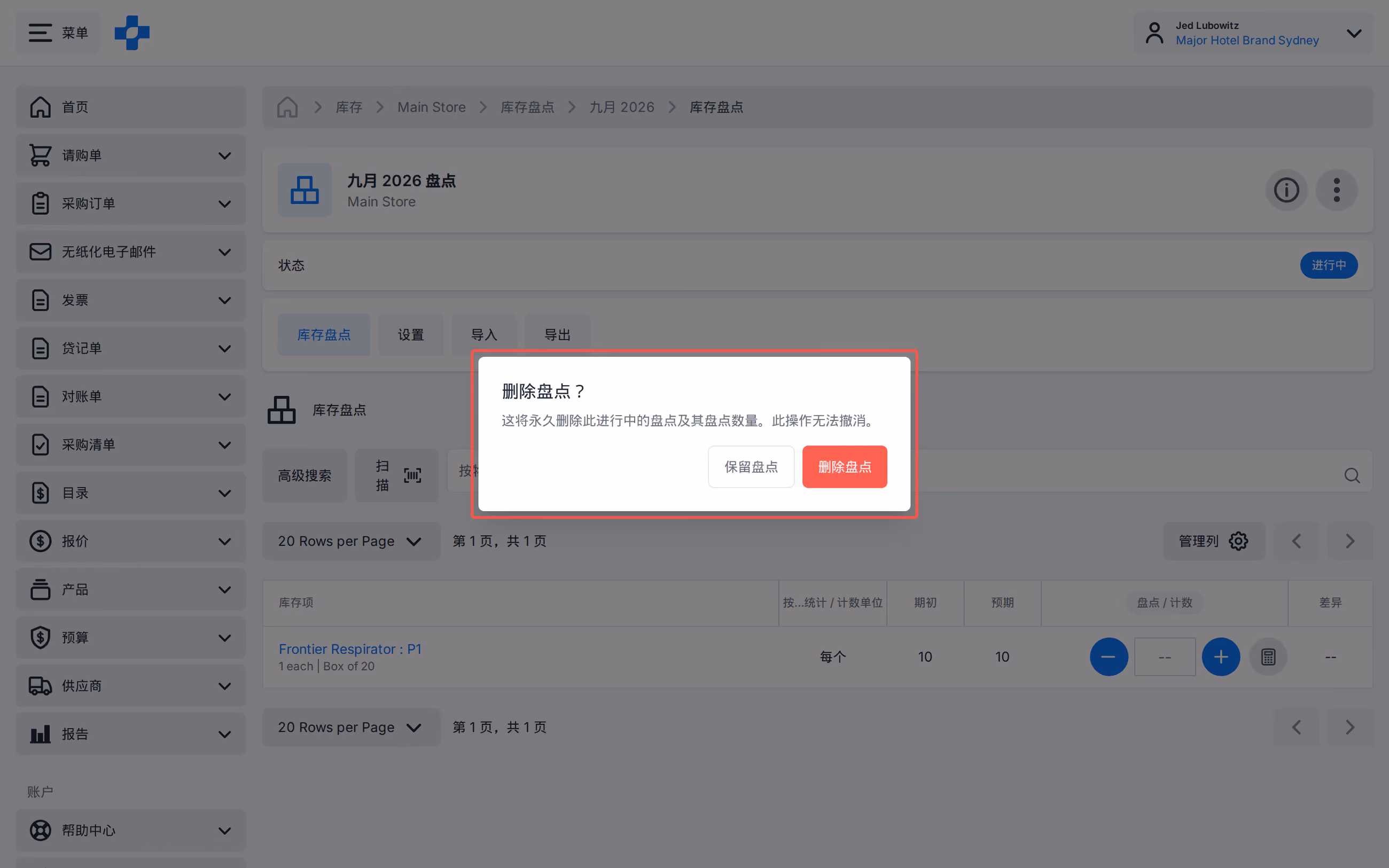
Task: Increase count with blue plus button
Action: tap(1221, 656)
